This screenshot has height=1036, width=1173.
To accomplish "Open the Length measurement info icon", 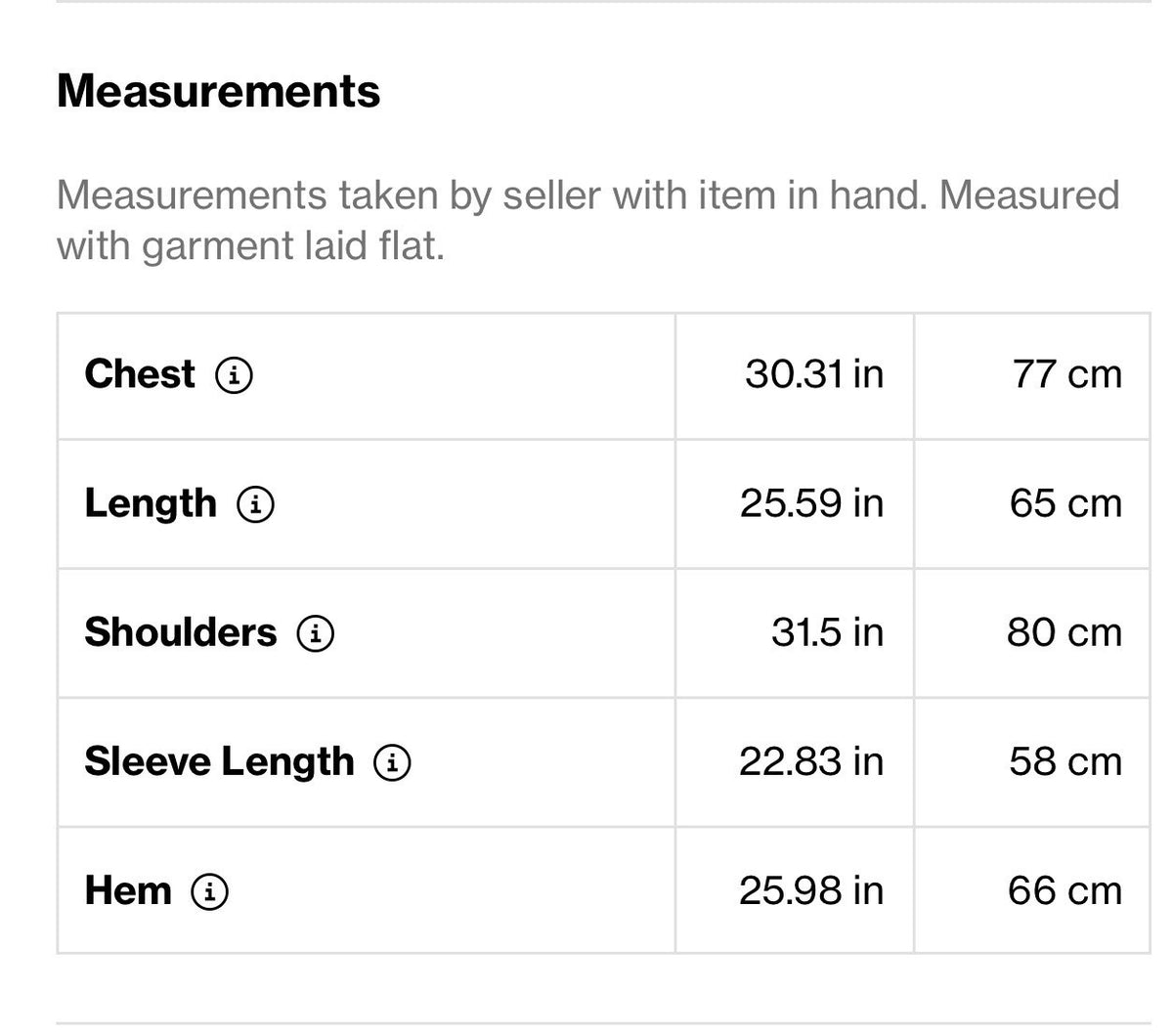I will 255,504.
